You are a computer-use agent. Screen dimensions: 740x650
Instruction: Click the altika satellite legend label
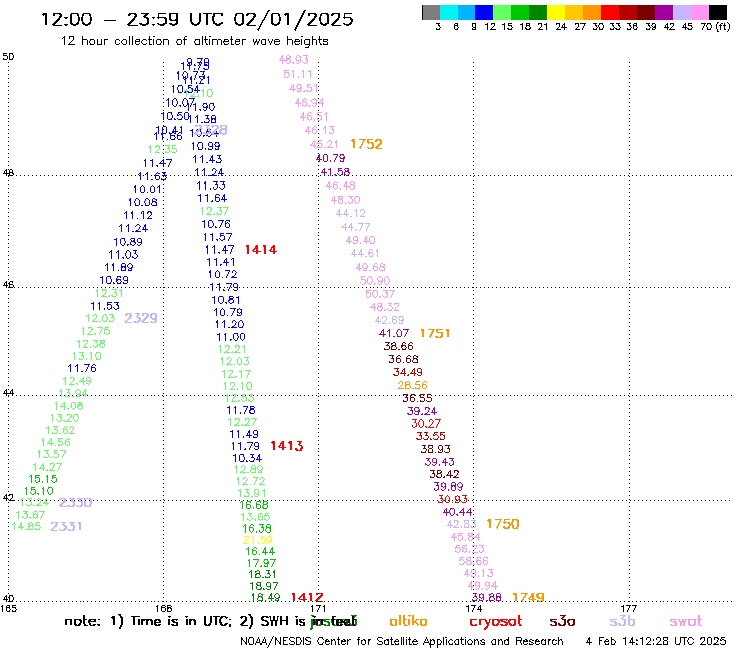(408, 621)
